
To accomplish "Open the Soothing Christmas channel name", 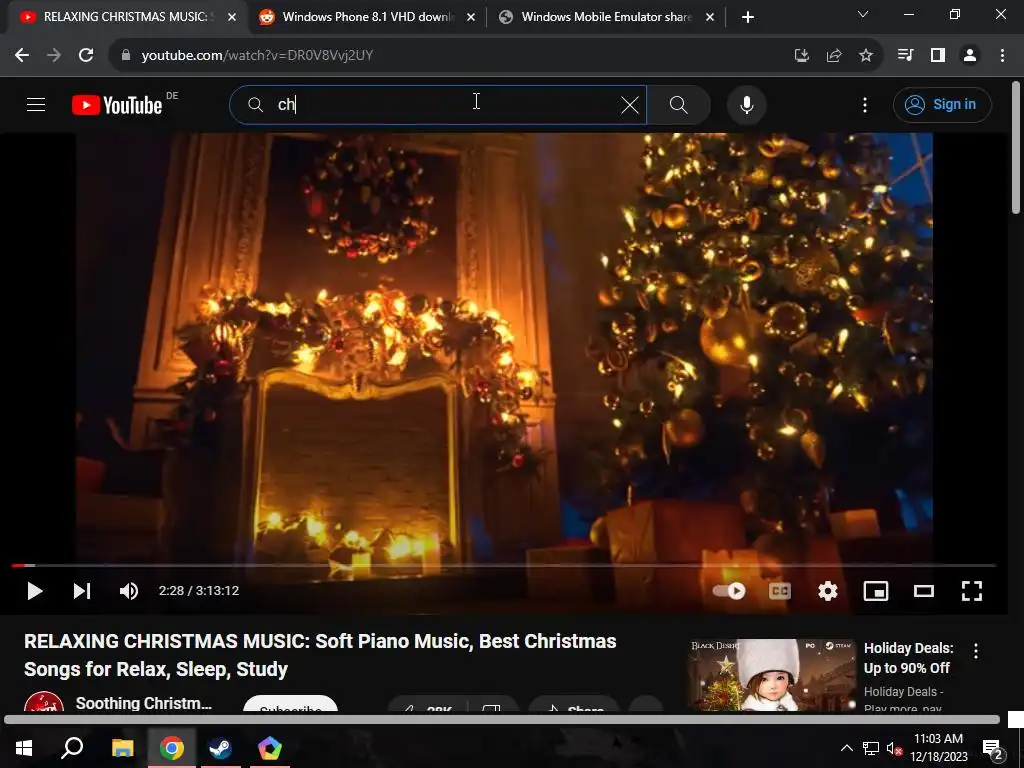I will [x=144, y=703].
